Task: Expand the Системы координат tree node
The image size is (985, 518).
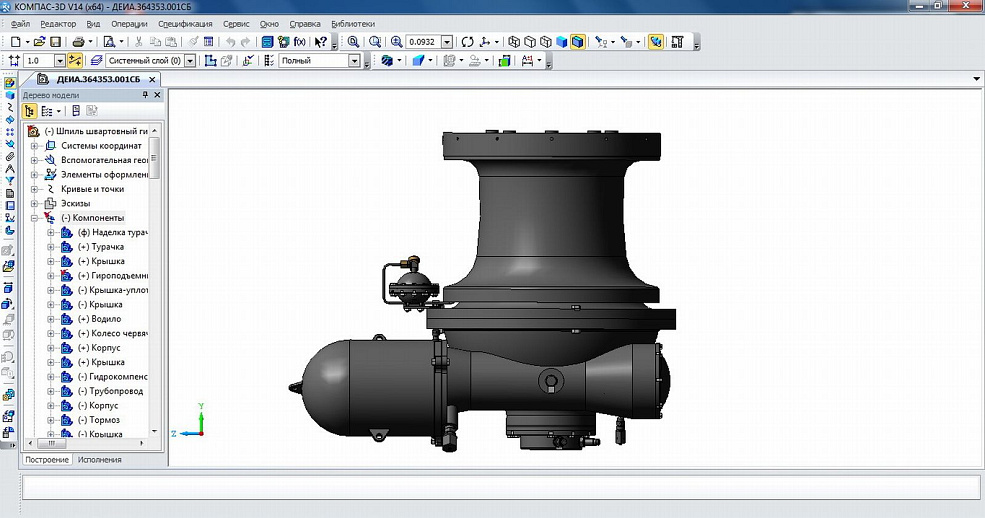Action: pos(35,145)
